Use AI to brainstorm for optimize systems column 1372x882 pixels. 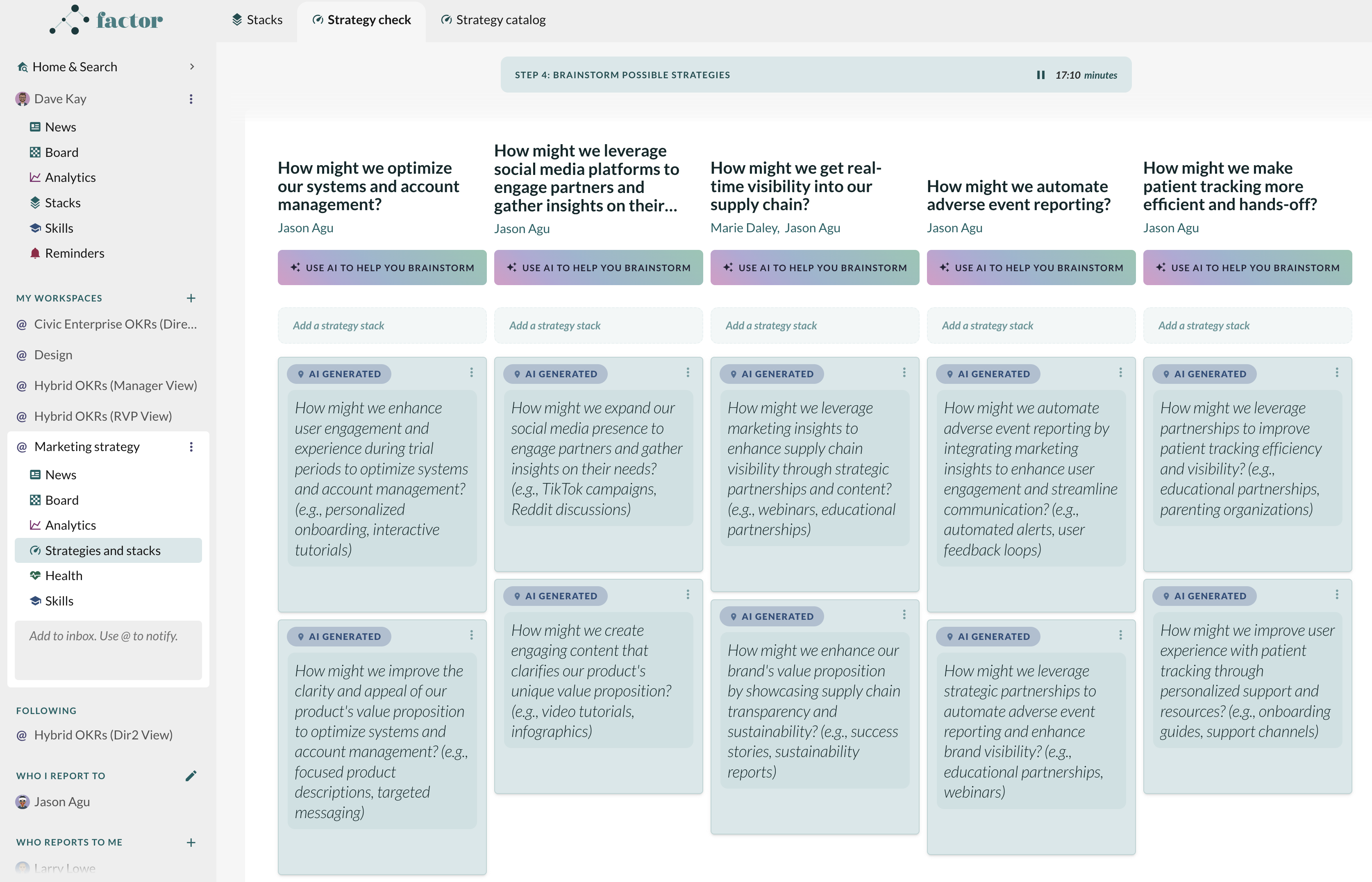pos(382,268)
